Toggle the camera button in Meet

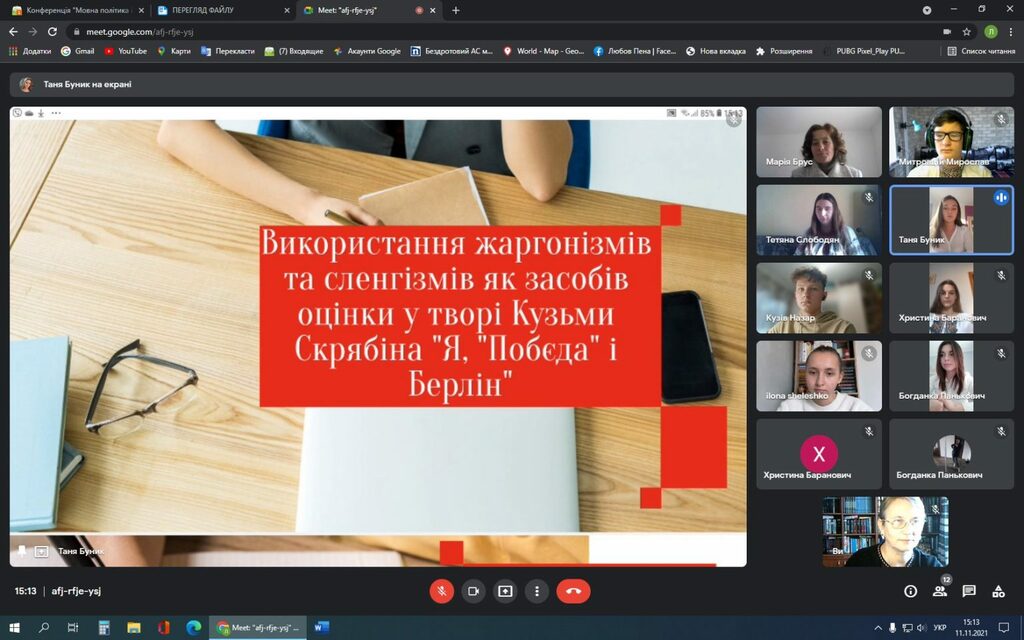tap(473, 591)
